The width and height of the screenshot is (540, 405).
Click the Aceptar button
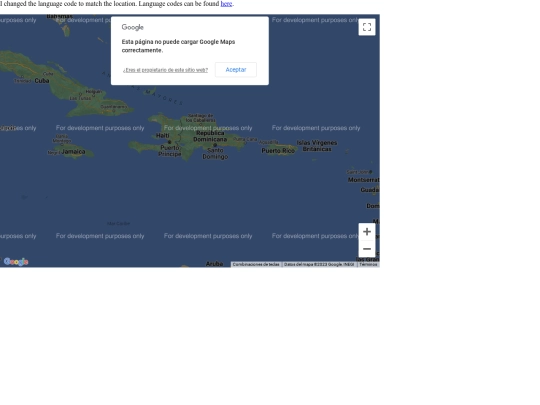pyautogui.click(x=236, y=70)
